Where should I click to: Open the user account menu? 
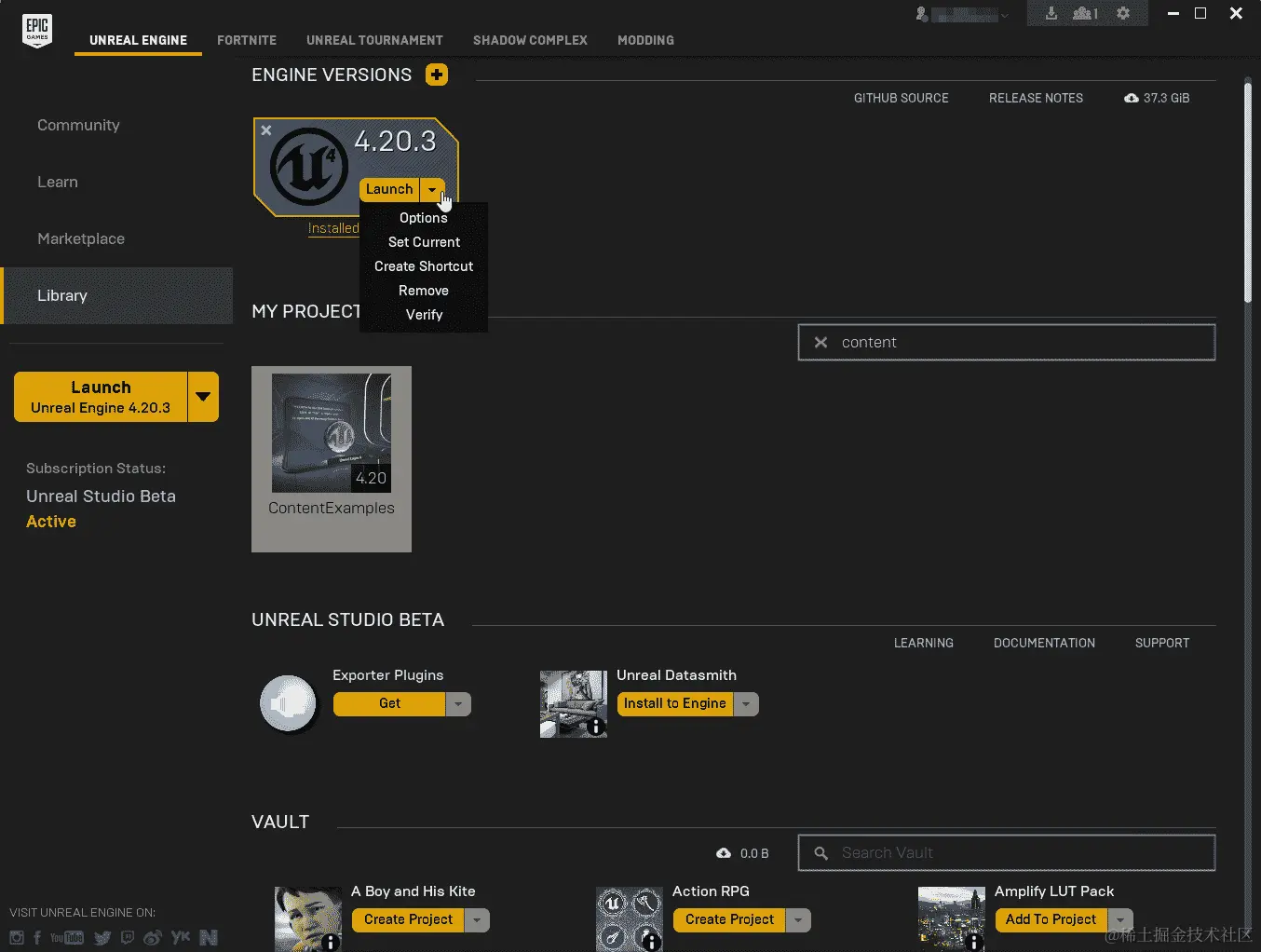(962, 15)
